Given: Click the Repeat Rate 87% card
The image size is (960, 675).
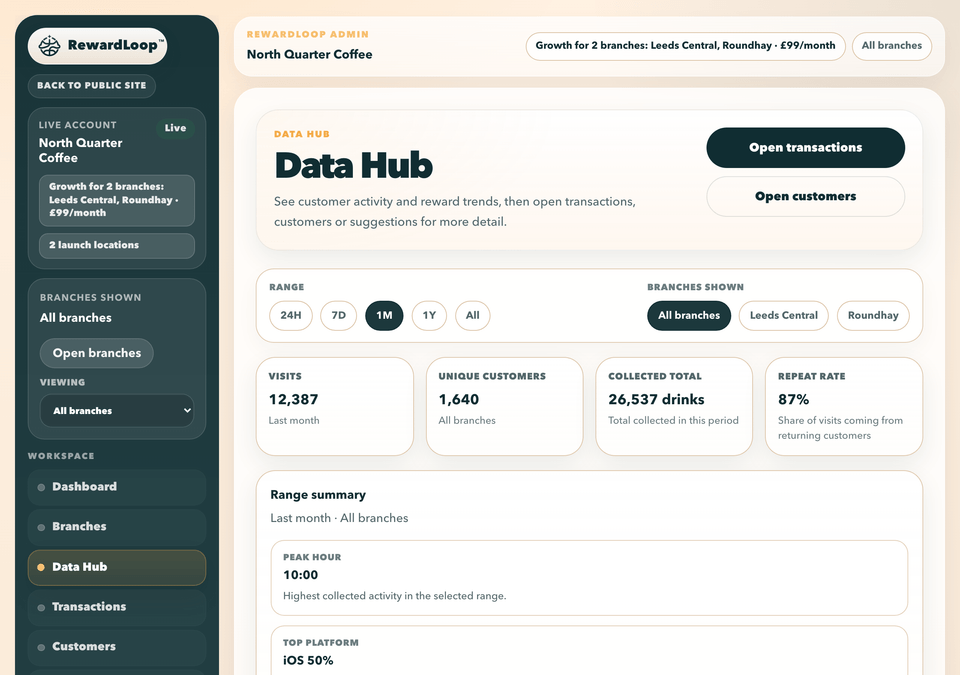Looking at the screenshot, I should 844,407.
